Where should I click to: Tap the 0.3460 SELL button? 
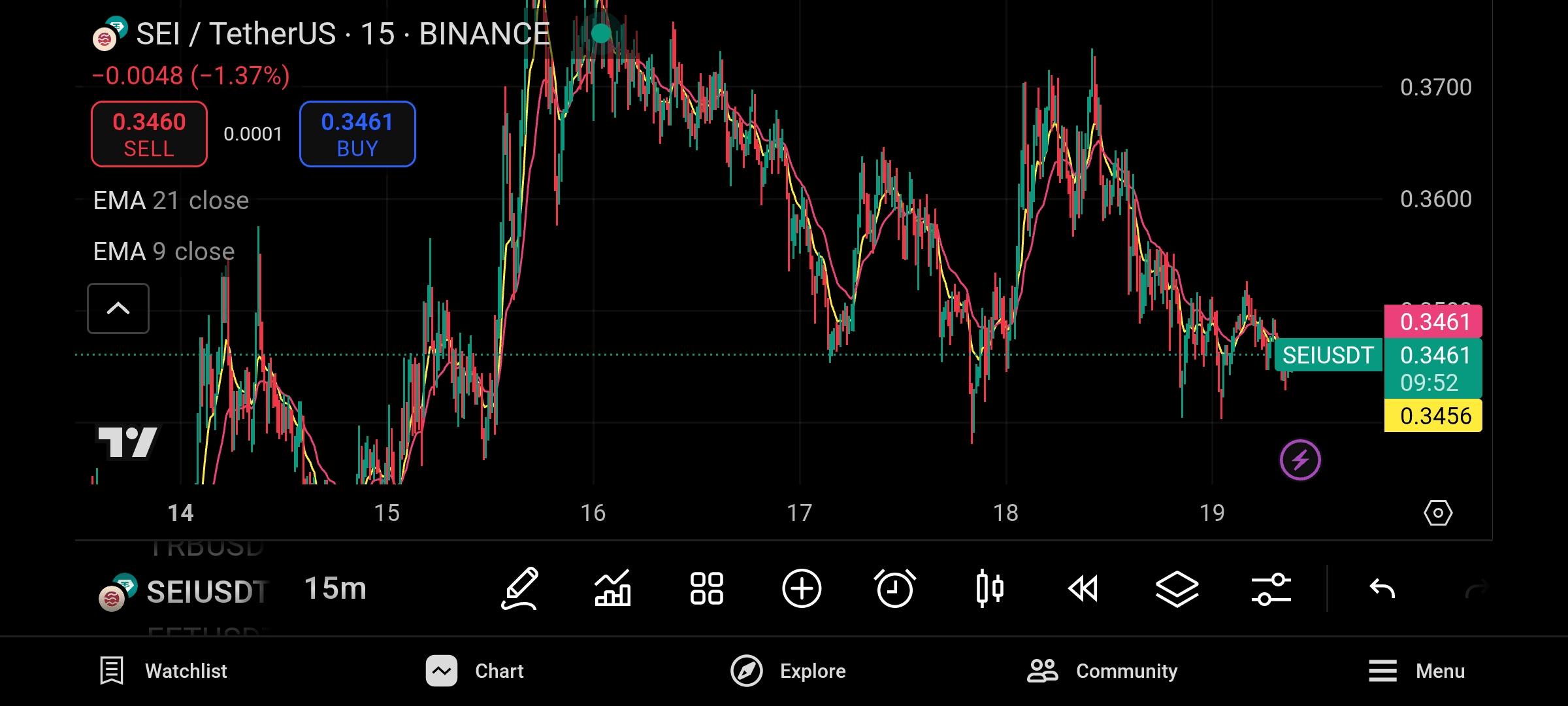pos(149,134)
